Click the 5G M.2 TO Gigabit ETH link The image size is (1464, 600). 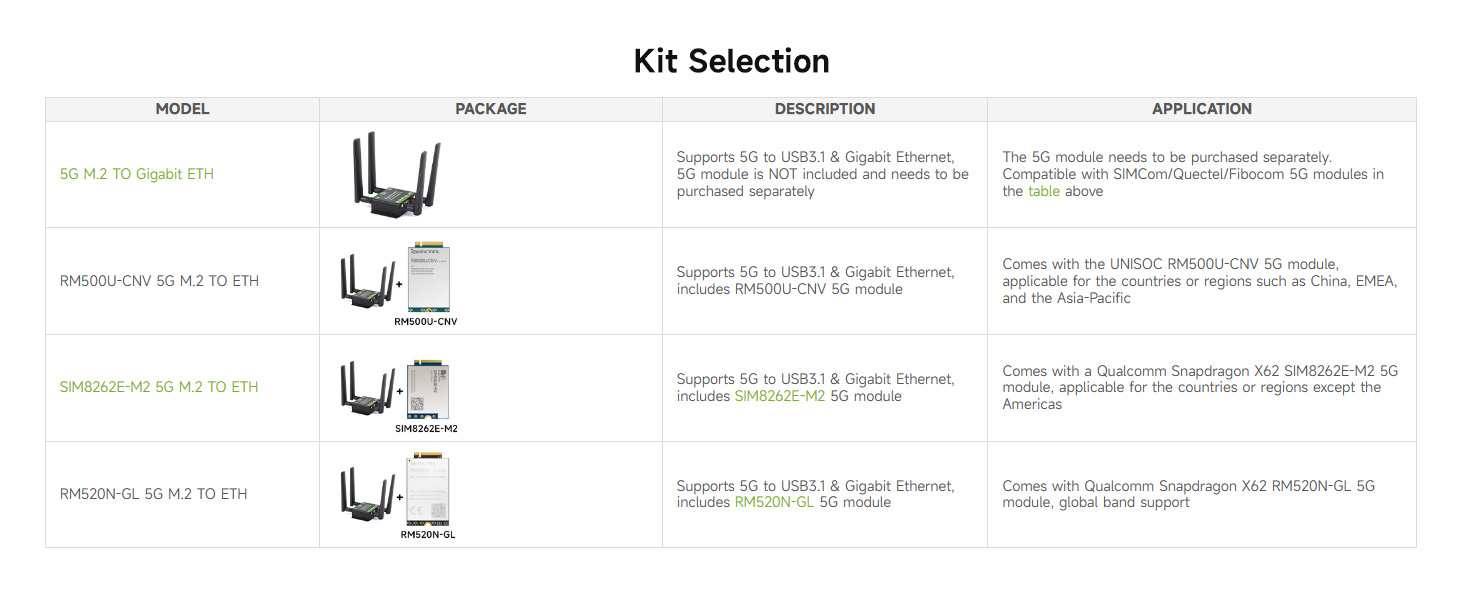[x=137, y=174]
